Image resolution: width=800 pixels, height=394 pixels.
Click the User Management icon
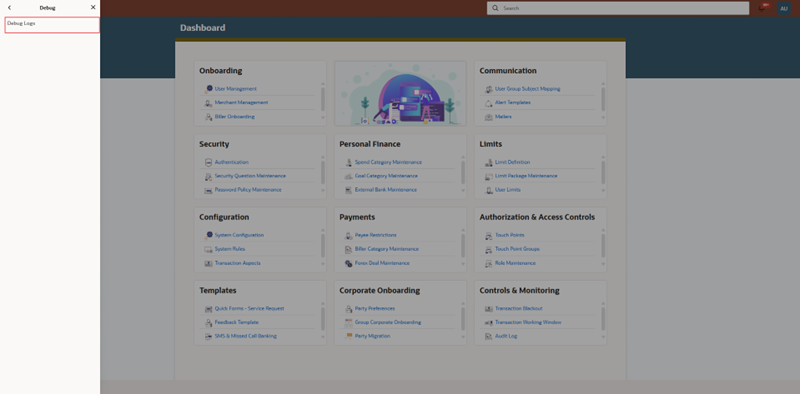[x=208, y=89]
